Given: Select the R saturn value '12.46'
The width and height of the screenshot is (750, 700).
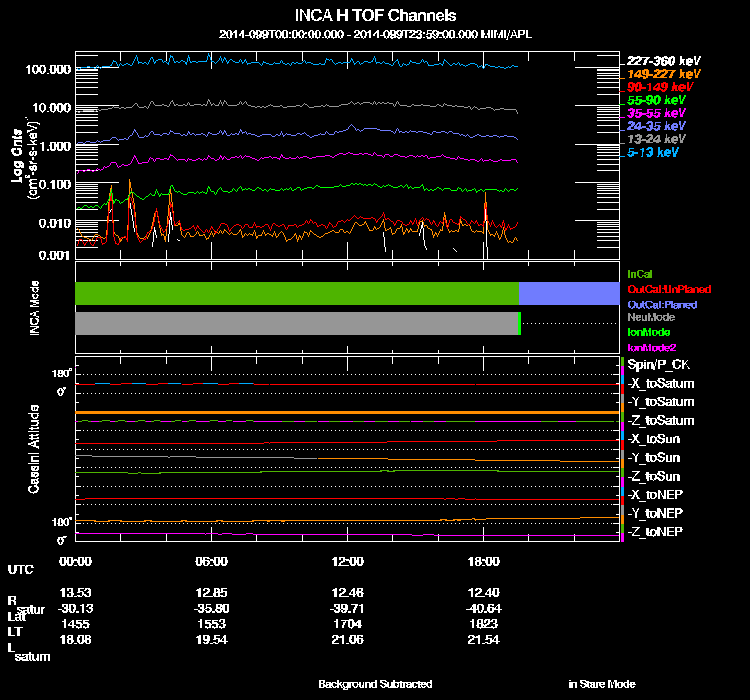Looking at the screenshot, I should coord(348,593).
